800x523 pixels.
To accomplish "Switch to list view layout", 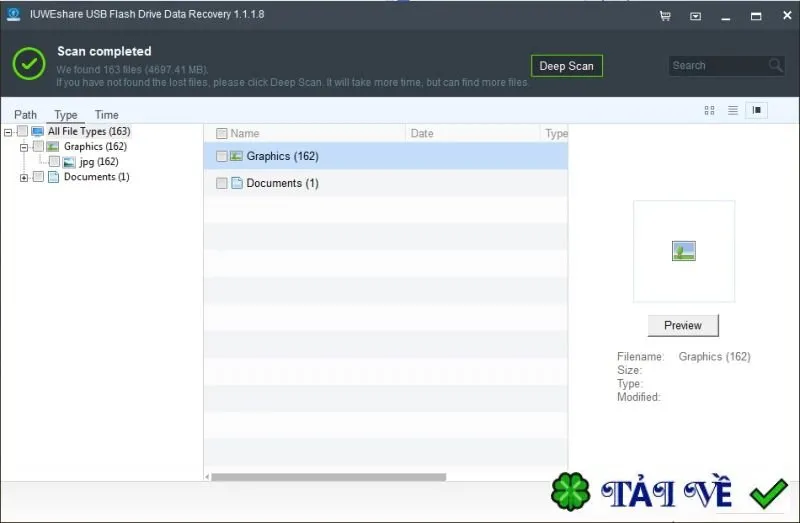I will [x=733, y=110].
